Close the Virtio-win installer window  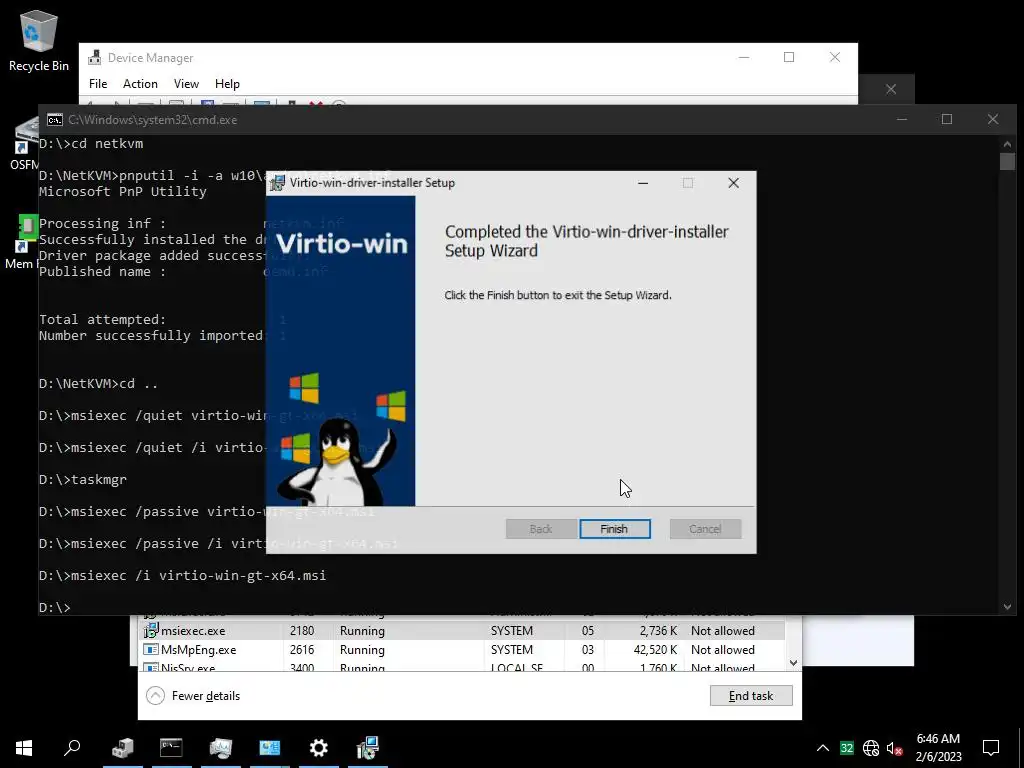[x=733, y=183]
